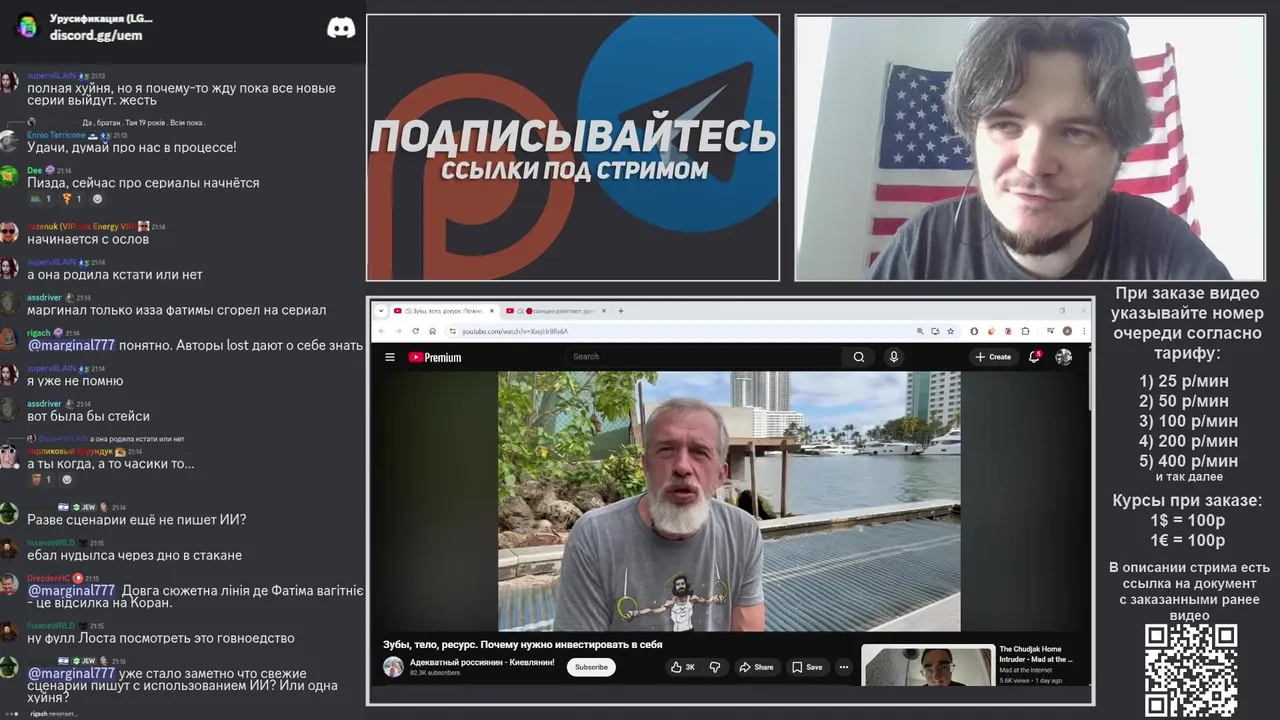Click the YouTube Premium logo
This screenshot has width=1280, height=720.
tap(435, 357)
